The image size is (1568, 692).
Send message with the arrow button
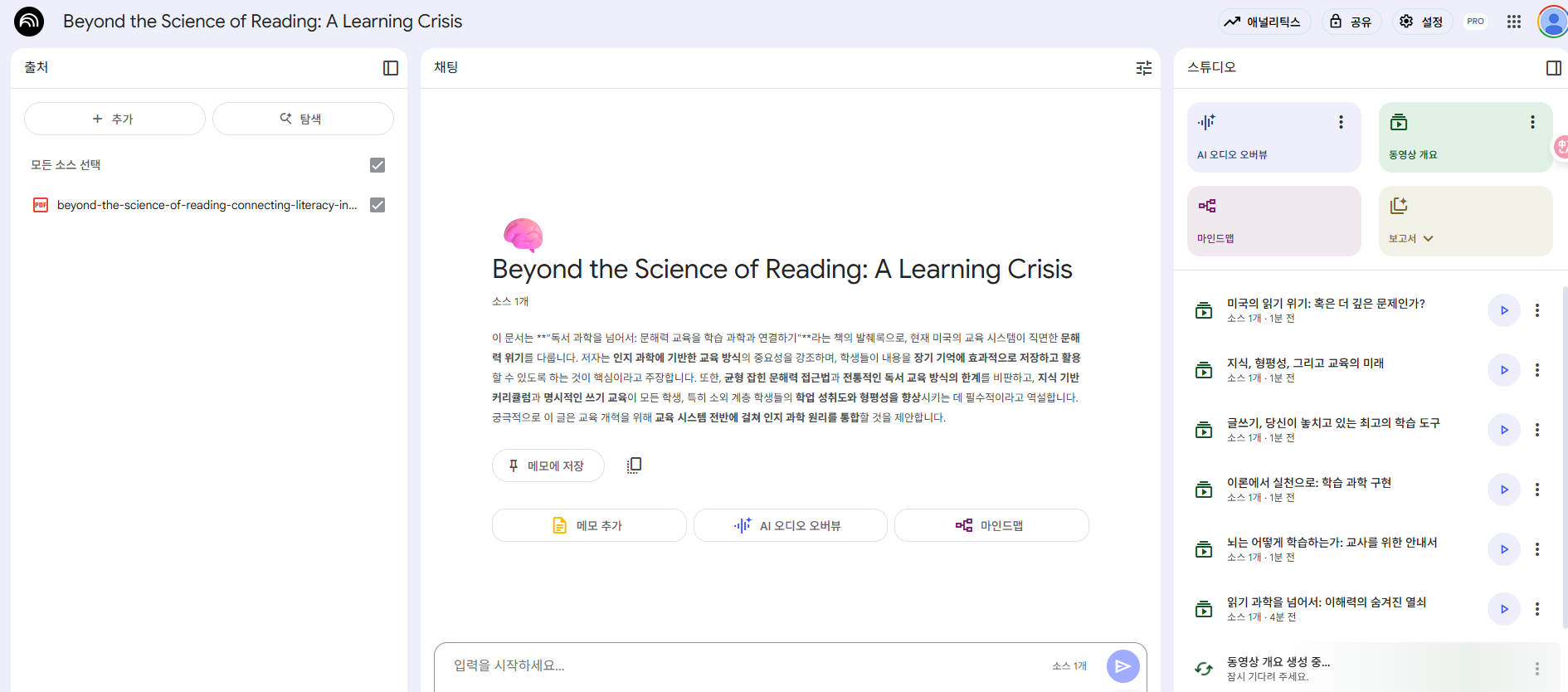click(x=1122, y=666)
